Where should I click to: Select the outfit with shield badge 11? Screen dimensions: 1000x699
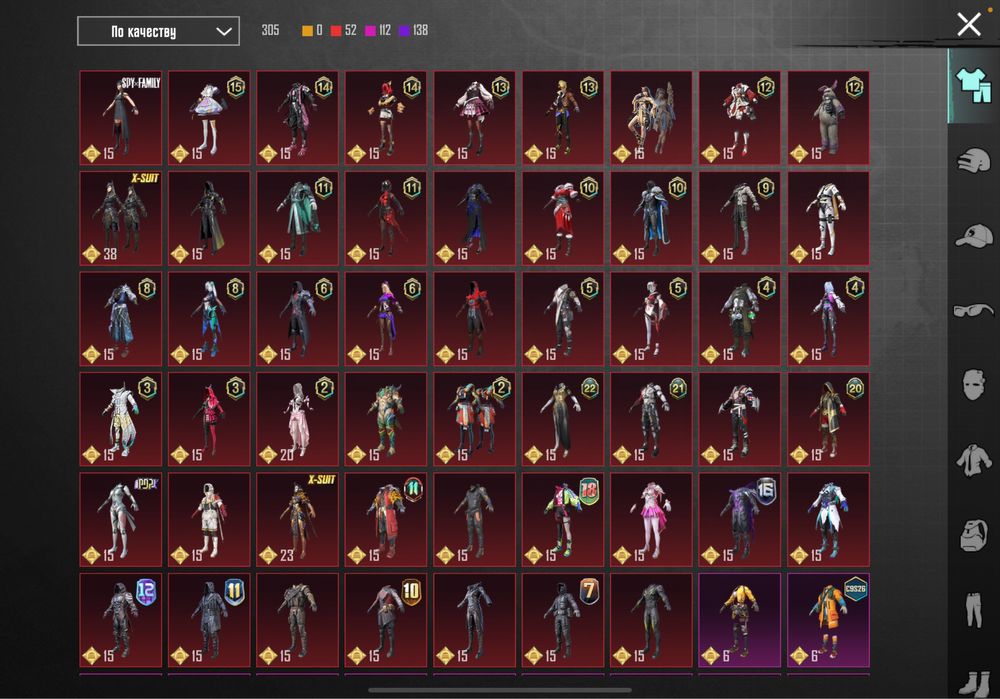(209, 620)
